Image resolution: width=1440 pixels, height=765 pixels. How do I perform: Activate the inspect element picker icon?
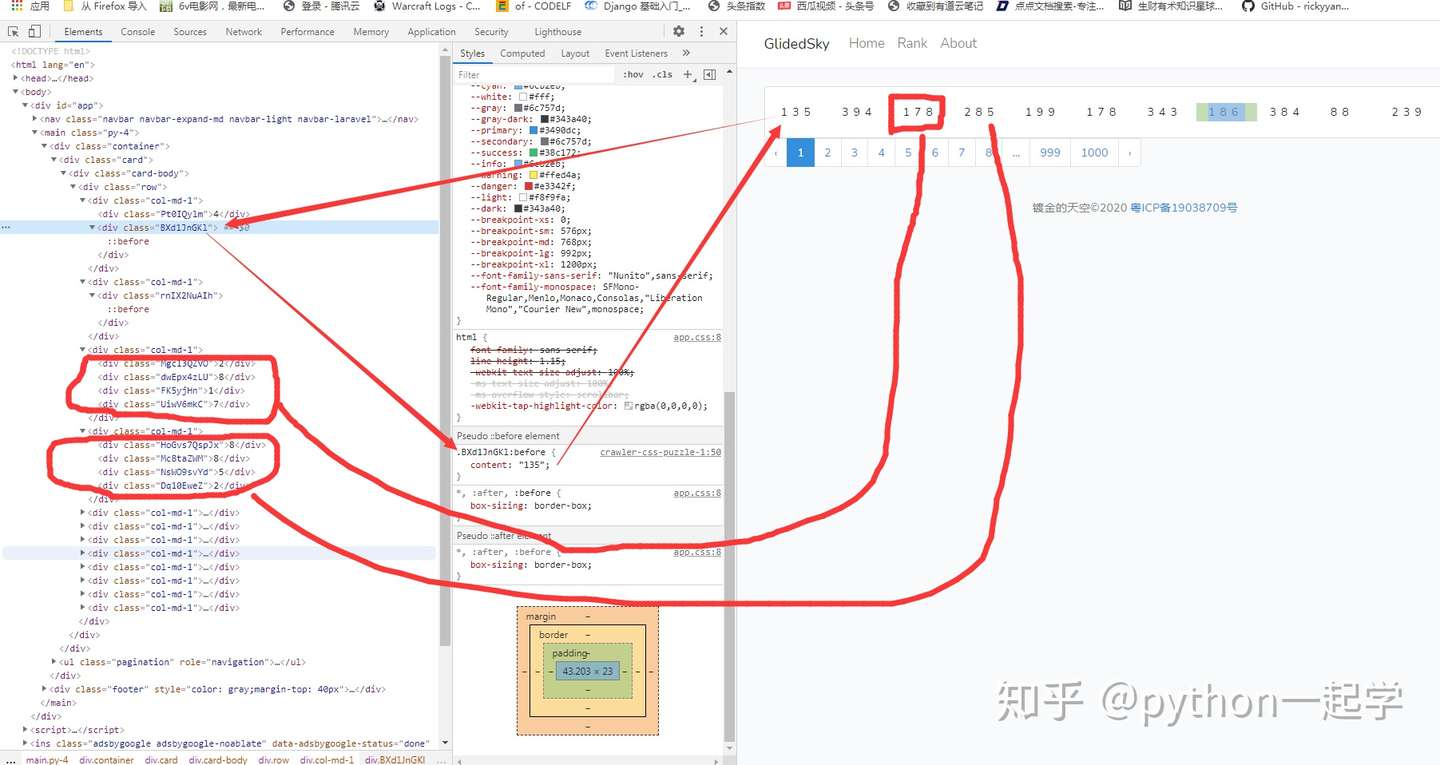click(13, 32)
